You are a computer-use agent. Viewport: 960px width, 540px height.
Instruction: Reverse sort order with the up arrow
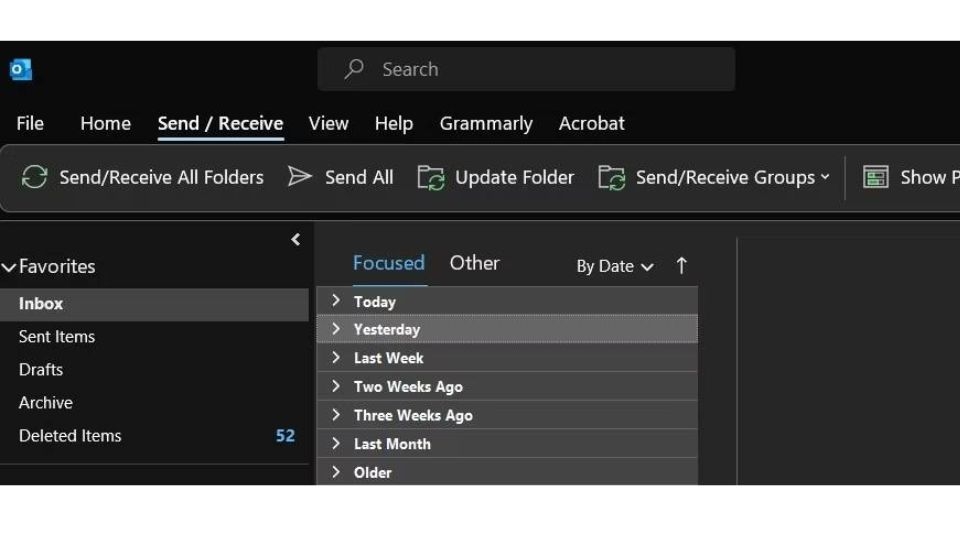681,266
